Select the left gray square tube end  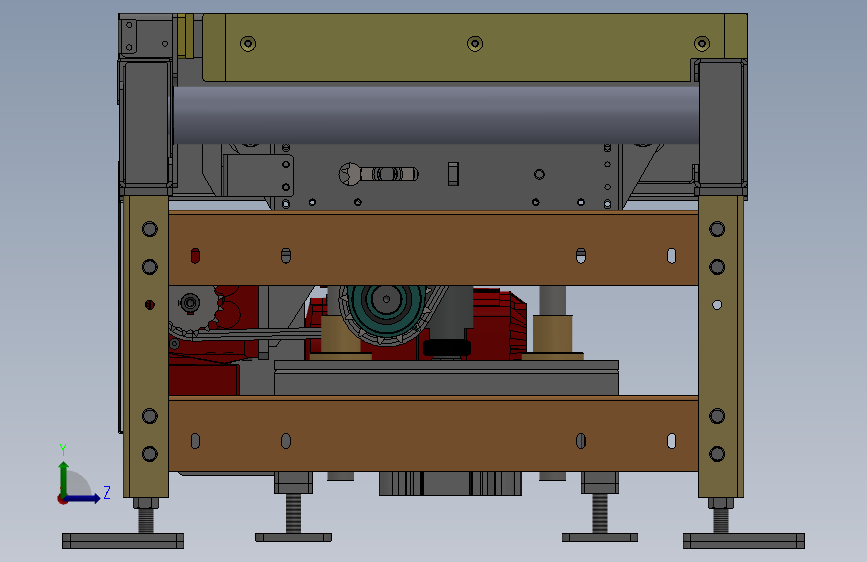click(145, 124)
